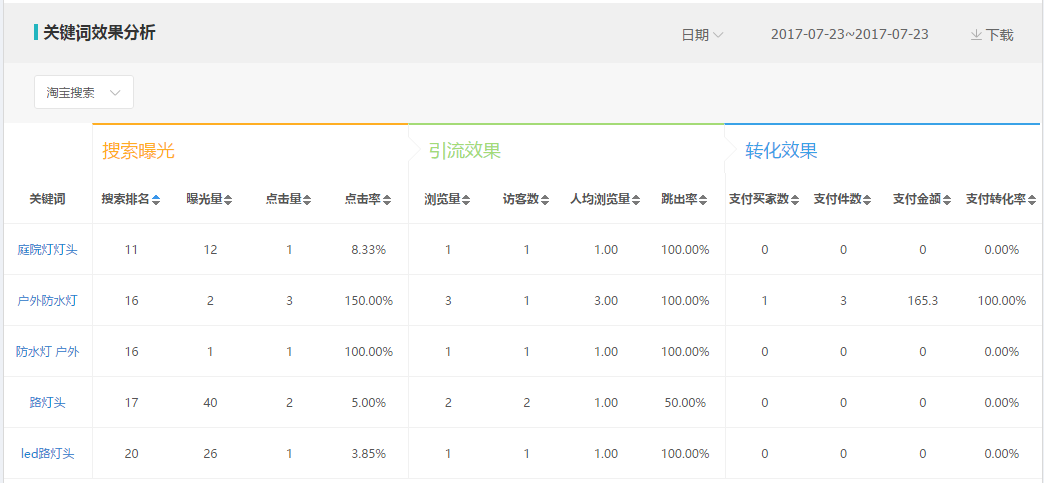Sort table by 曝光量 column arrows
Screen dimensions: 1044x483
pos(228,200)
